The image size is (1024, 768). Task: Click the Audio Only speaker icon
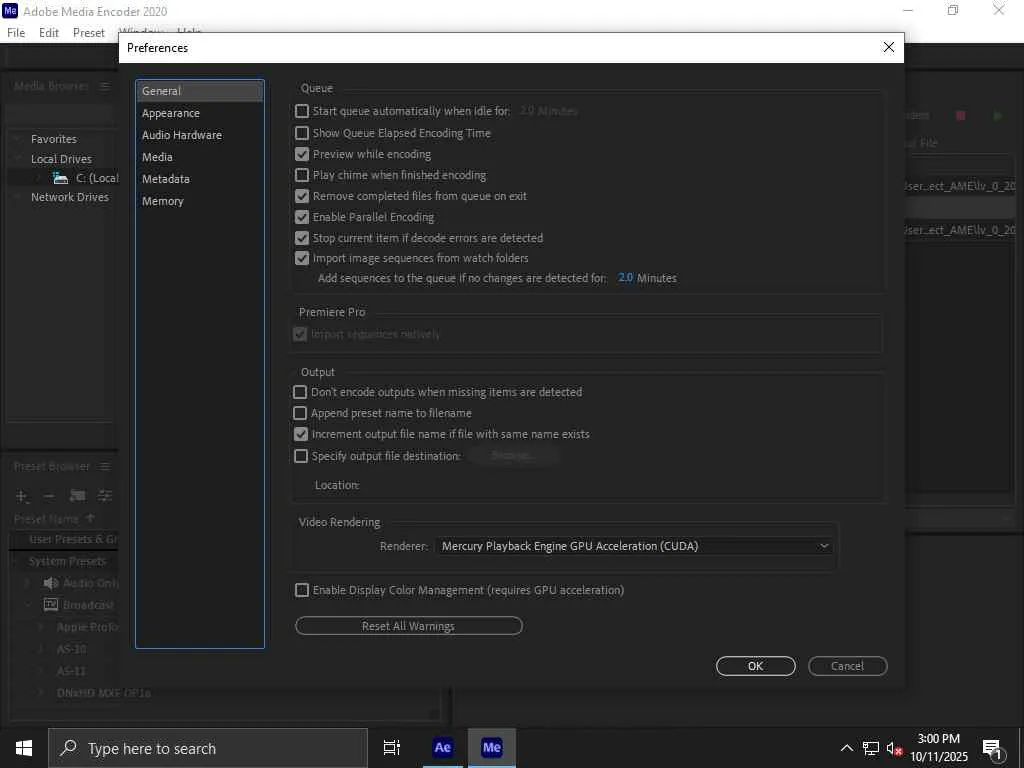[x=50, y=583]
